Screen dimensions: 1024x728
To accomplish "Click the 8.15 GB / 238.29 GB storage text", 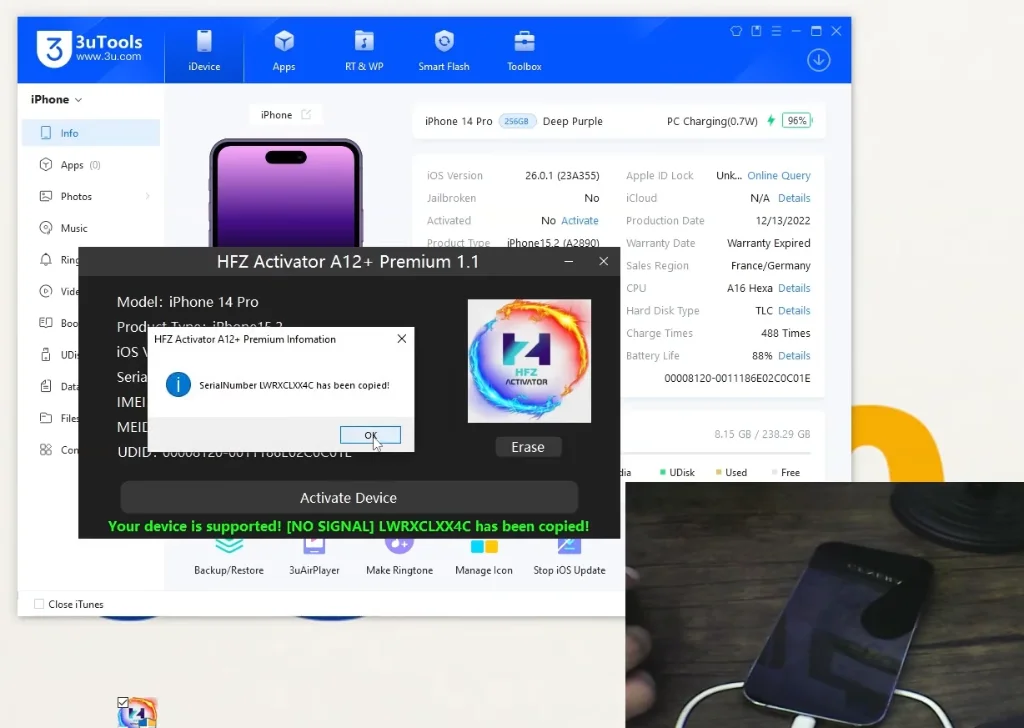I will coord(762,434).
